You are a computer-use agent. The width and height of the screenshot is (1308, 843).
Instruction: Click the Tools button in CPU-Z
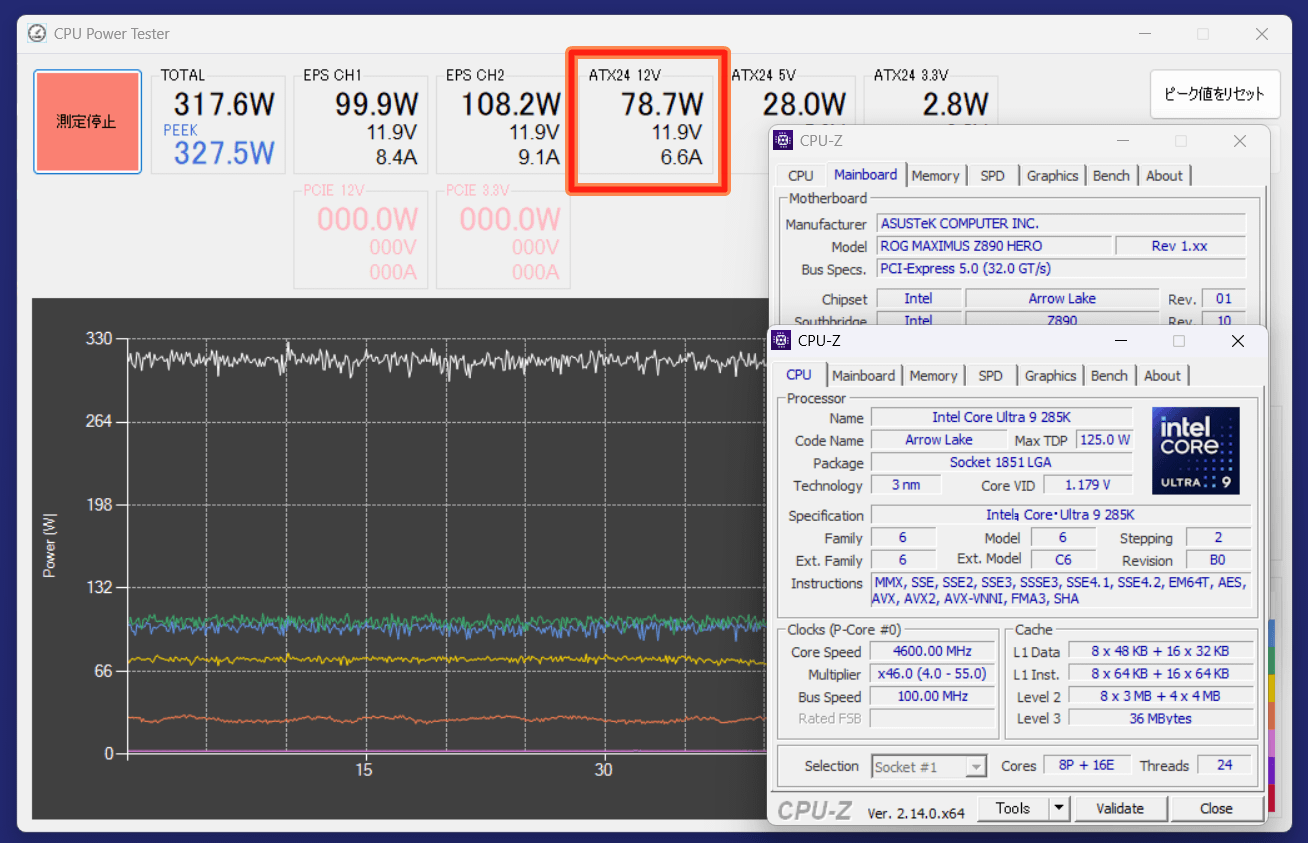click(1012, 808)
